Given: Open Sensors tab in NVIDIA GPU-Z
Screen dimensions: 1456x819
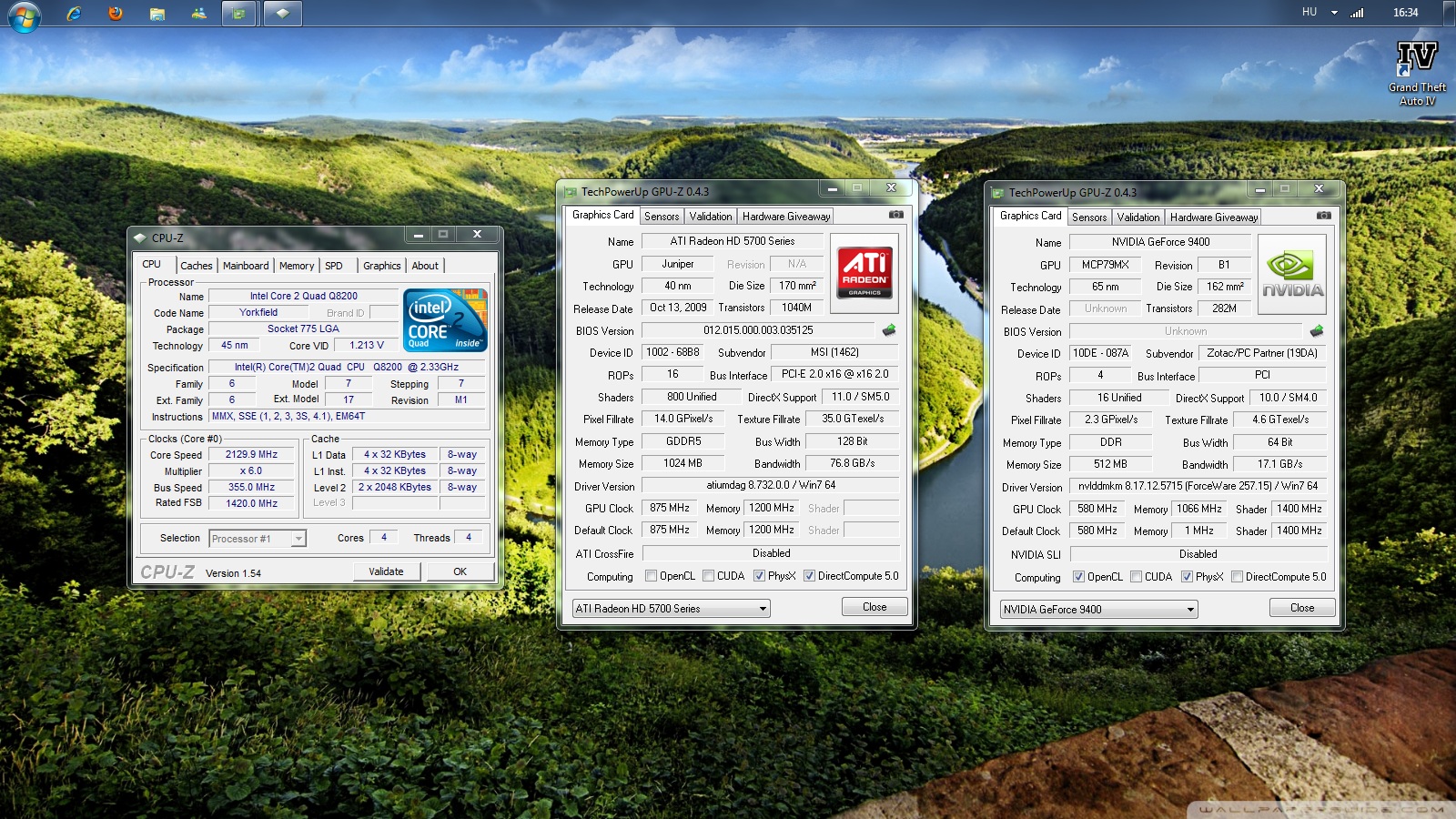Looking at the screenshot, I should (x=1089, y=217).
